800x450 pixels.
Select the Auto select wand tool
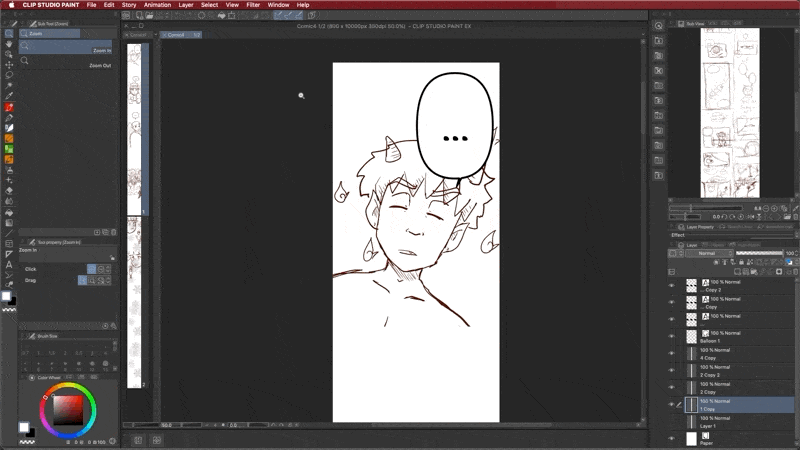pos(9,86)
